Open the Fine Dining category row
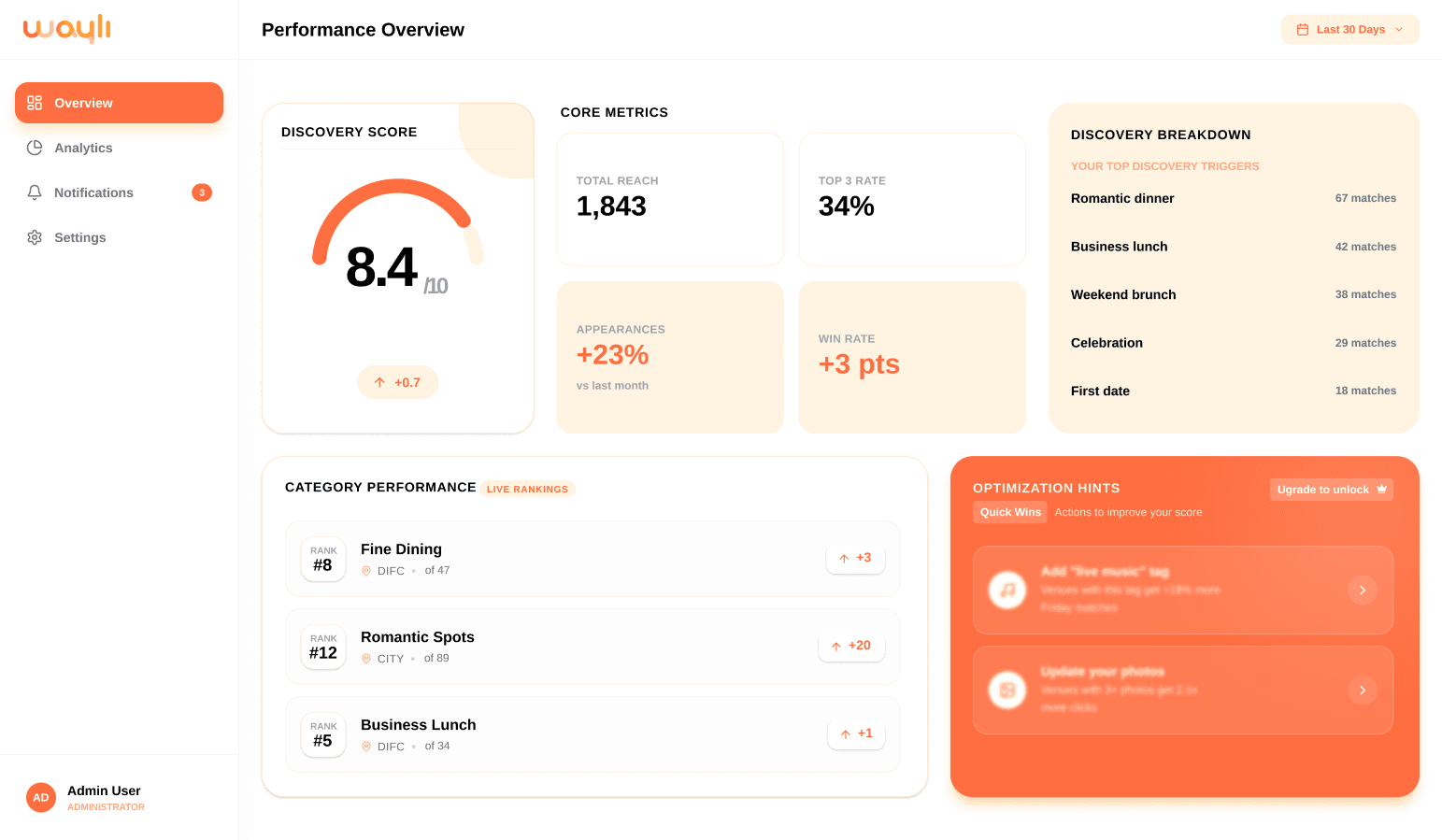1442x840 pixels. [x=593, y=559]
